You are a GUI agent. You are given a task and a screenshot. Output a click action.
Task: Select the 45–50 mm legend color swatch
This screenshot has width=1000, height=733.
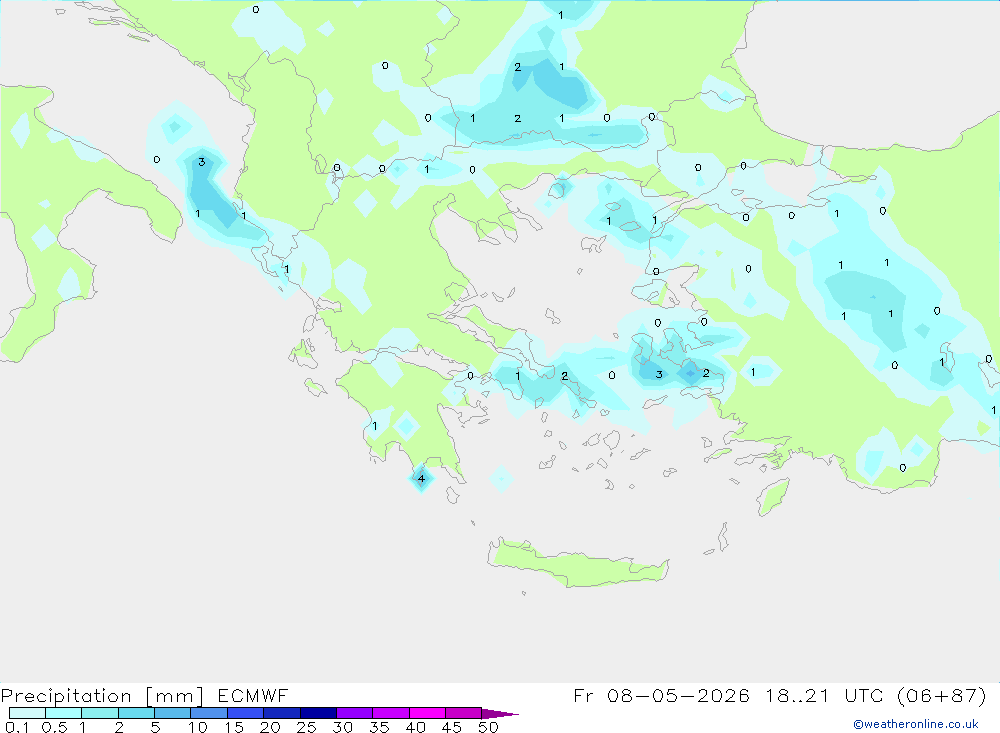tap(464, 713)
